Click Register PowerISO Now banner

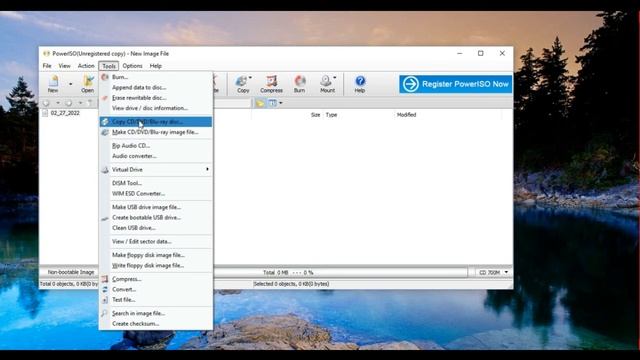456,84
